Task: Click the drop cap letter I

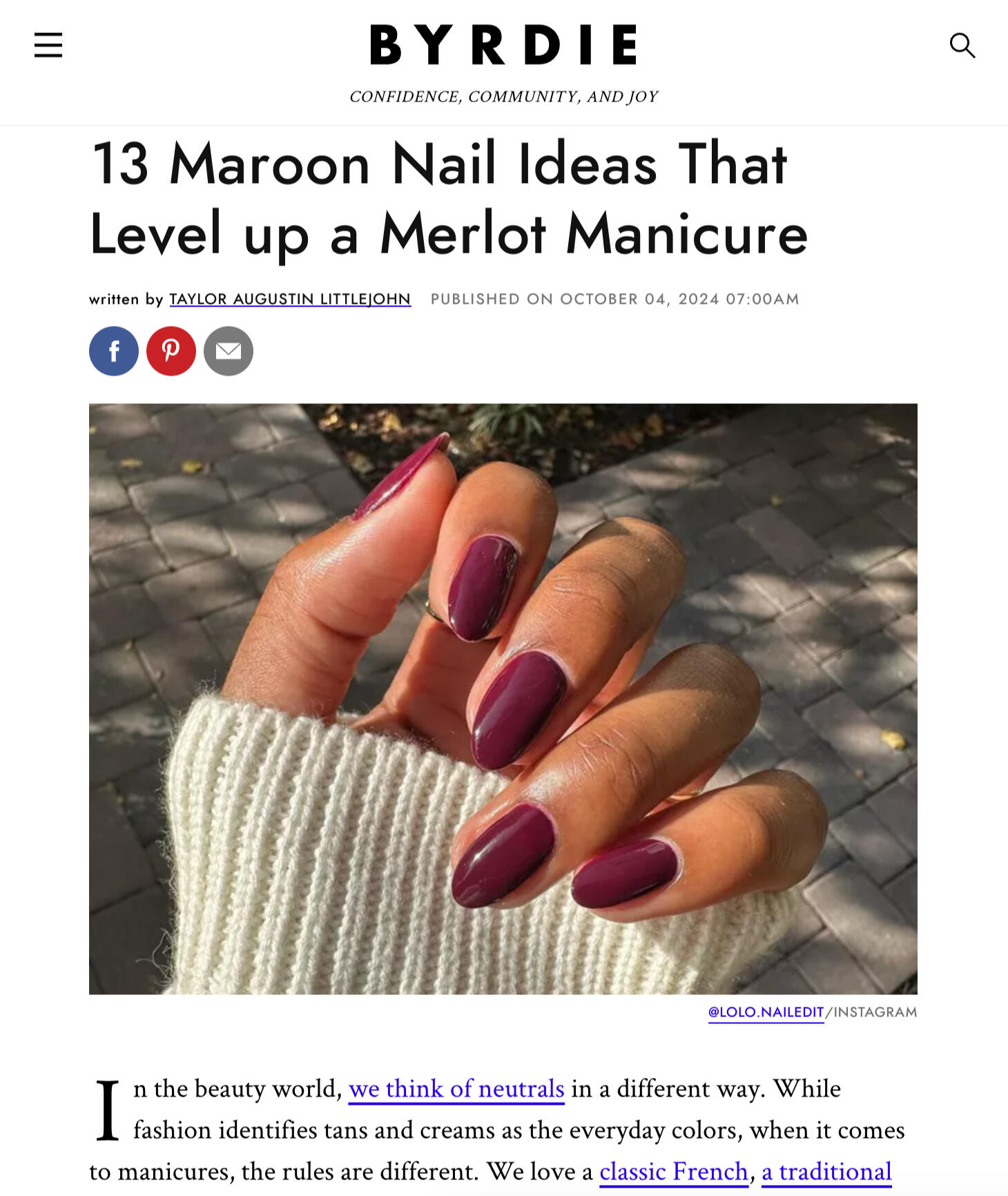Action: click(x=107, y=1110)
